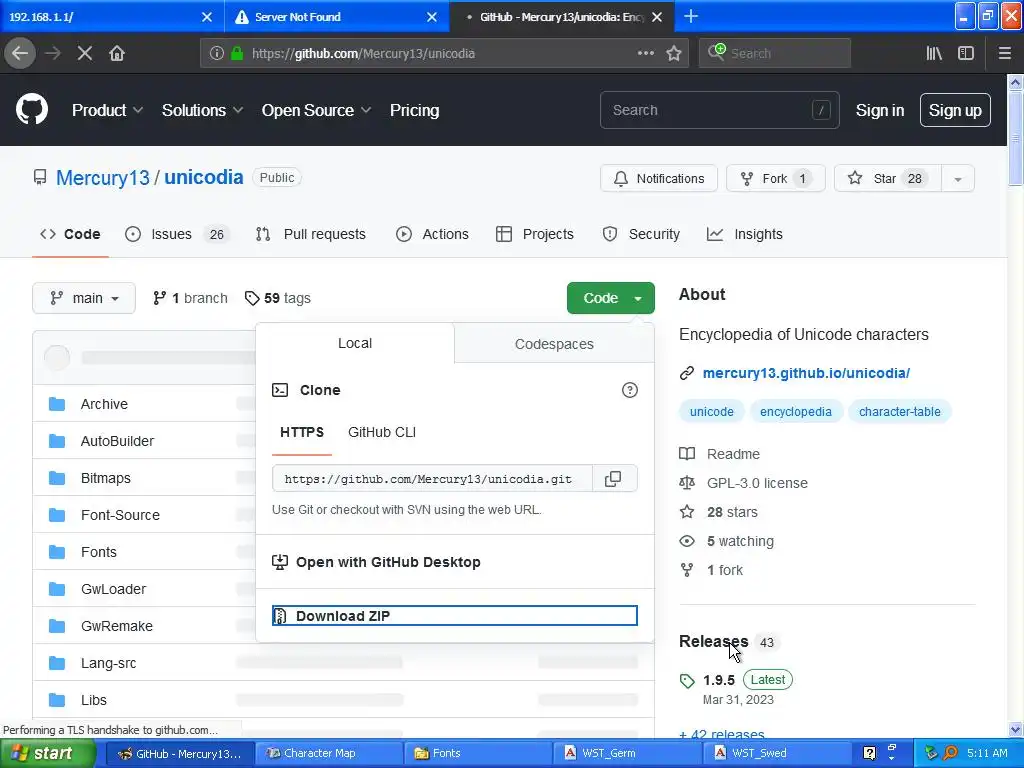Image resolution: width=1024 pixels, height=768 pixels.
Task: Select the Local tab in clone popup
Action: (x=355, y=344)
